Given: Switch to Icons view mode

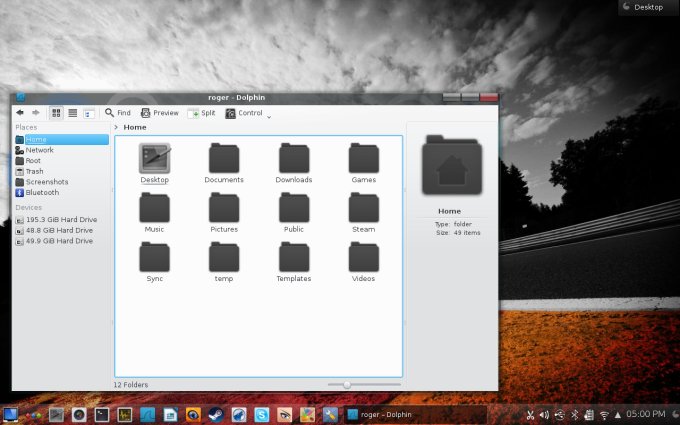Looking at the screenshot, I should pyautogui.click(x=56, y=113).
